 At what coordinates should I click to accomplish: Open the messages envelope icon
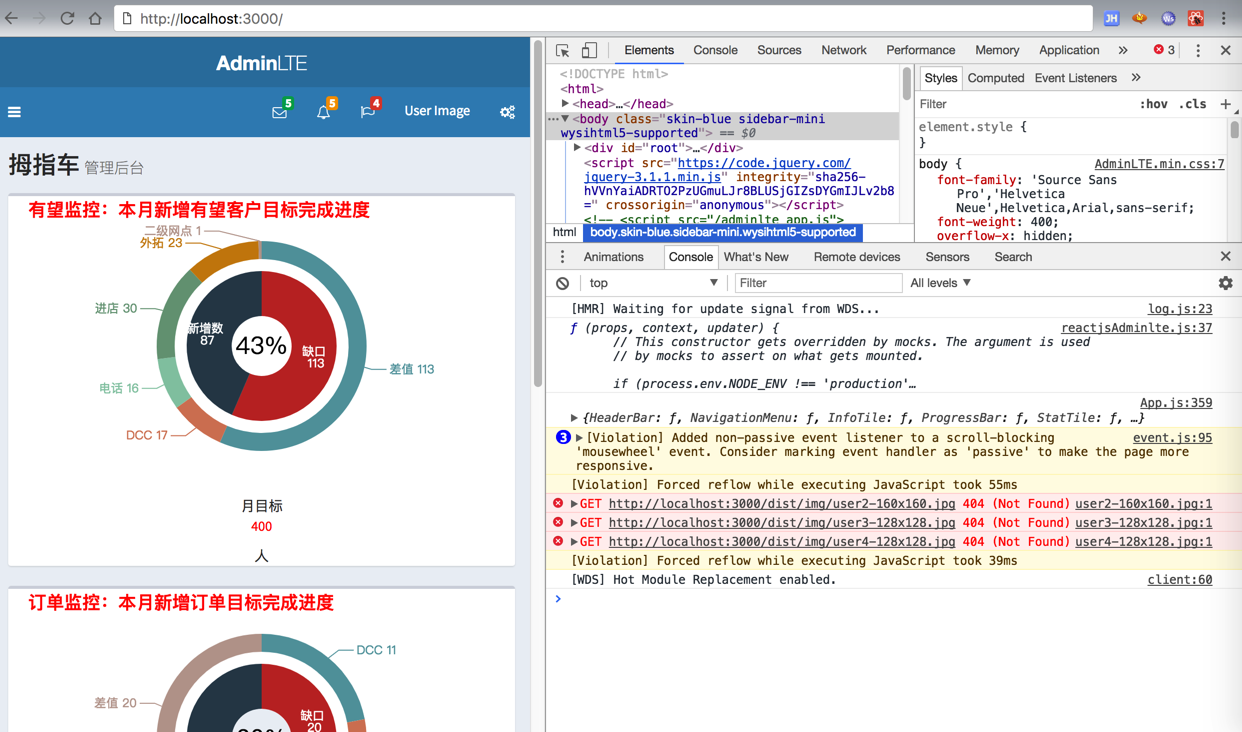[x=280, y=112]
